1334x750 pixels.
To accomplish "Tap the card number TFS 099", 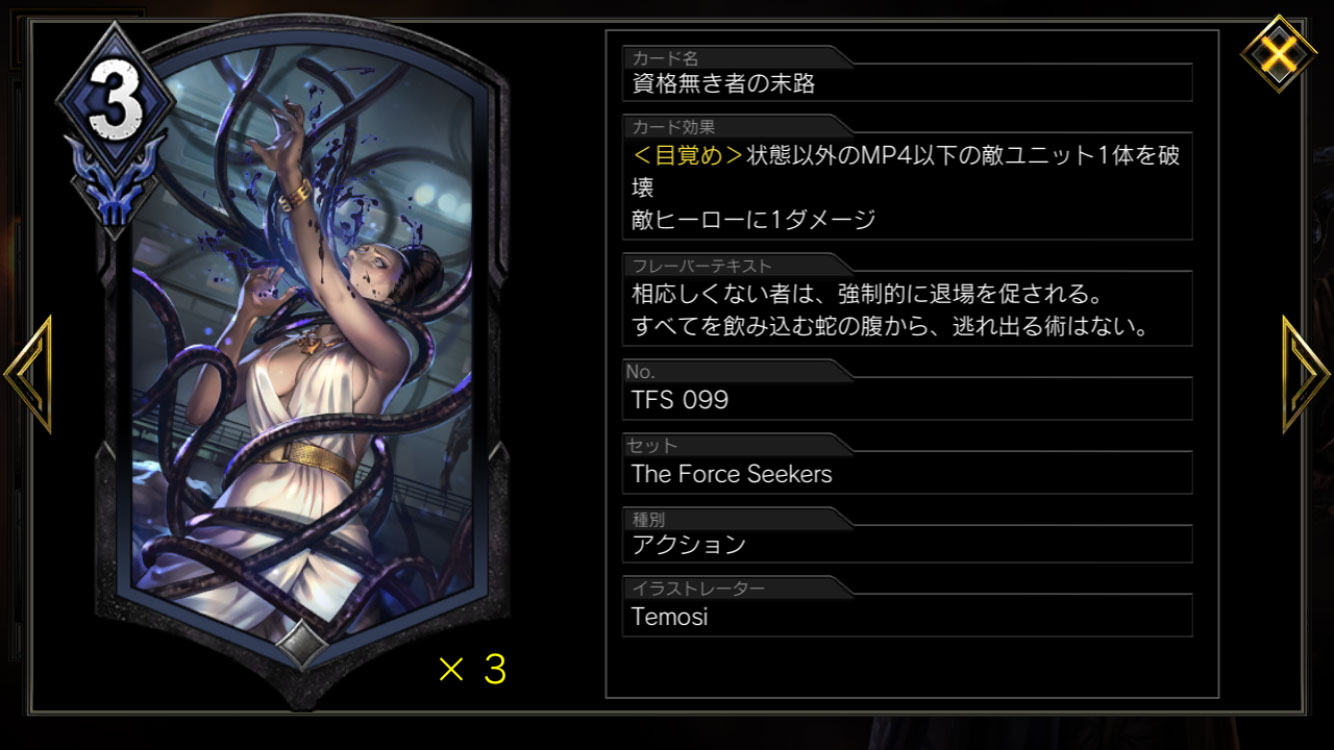I will (x=680, y=400).
